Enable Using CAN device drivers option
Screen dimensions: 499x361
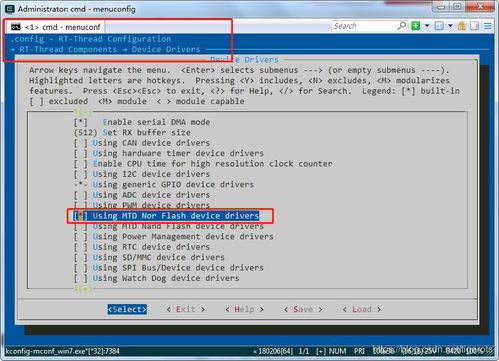pyautogui.click(x=142, y=143)
